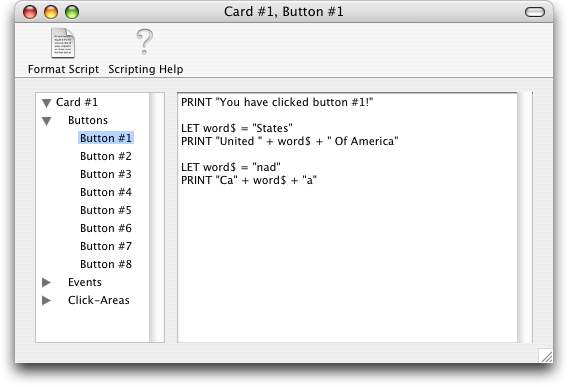Open Button #8 script
This screenshot has width=568, height=387.
(x=106, y=264)
